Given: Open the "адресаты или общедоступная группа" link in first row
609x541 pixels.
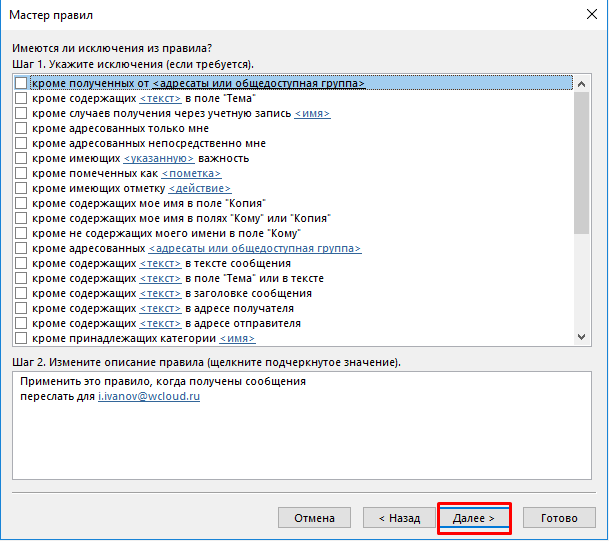Looking at the screenshot, I should pyautogui.click(x=258, y=84).
